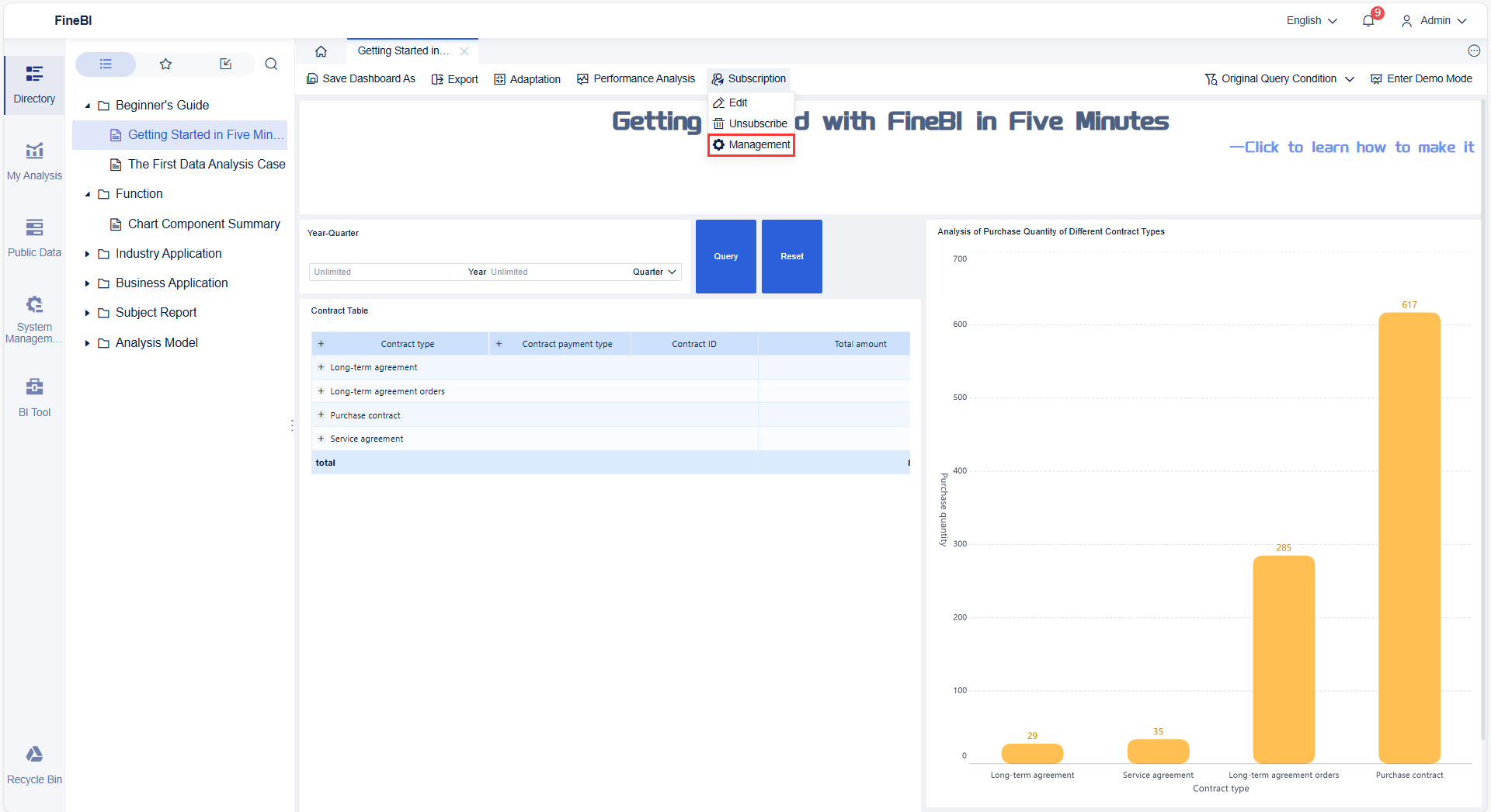Screen dimensions: 1491x812
Task: Expand the Analysis Model folder
Action: pyautogui.click(x=87, y=343)
